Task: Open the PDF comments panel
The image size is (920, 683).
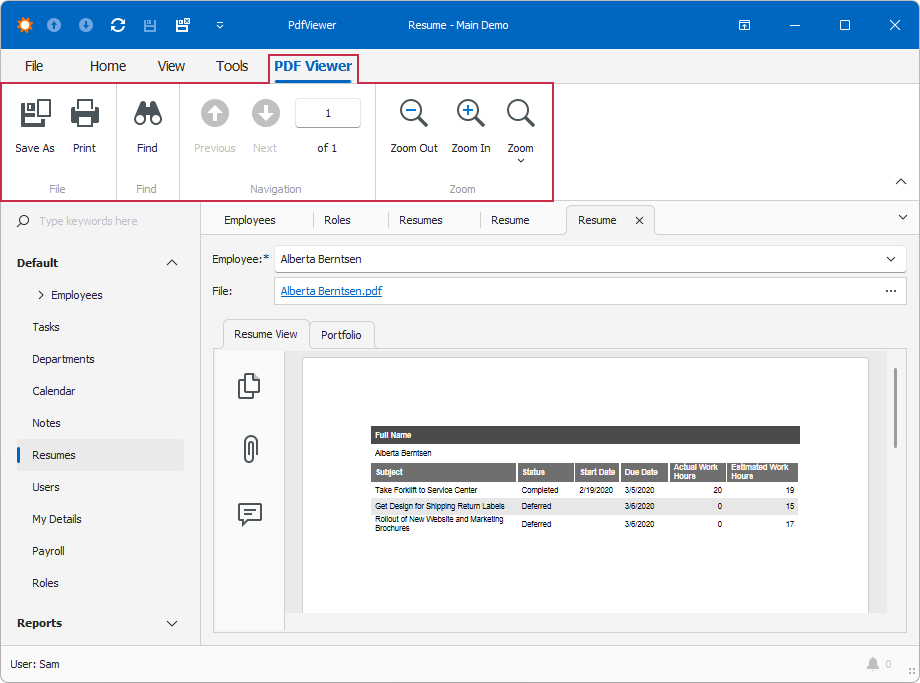Action: click(249, 514)
